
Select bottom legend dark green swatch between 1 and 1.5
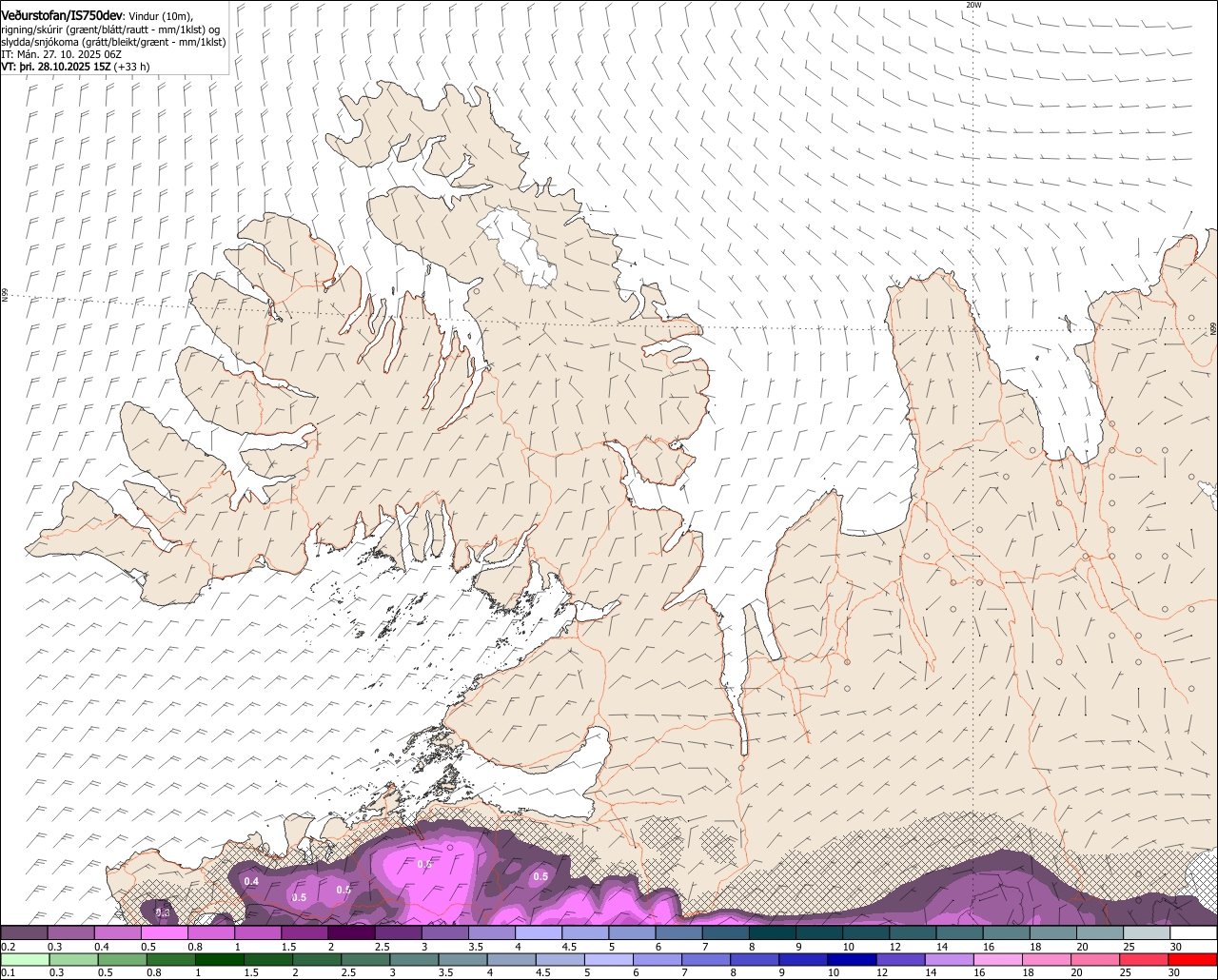pos(219,960)
